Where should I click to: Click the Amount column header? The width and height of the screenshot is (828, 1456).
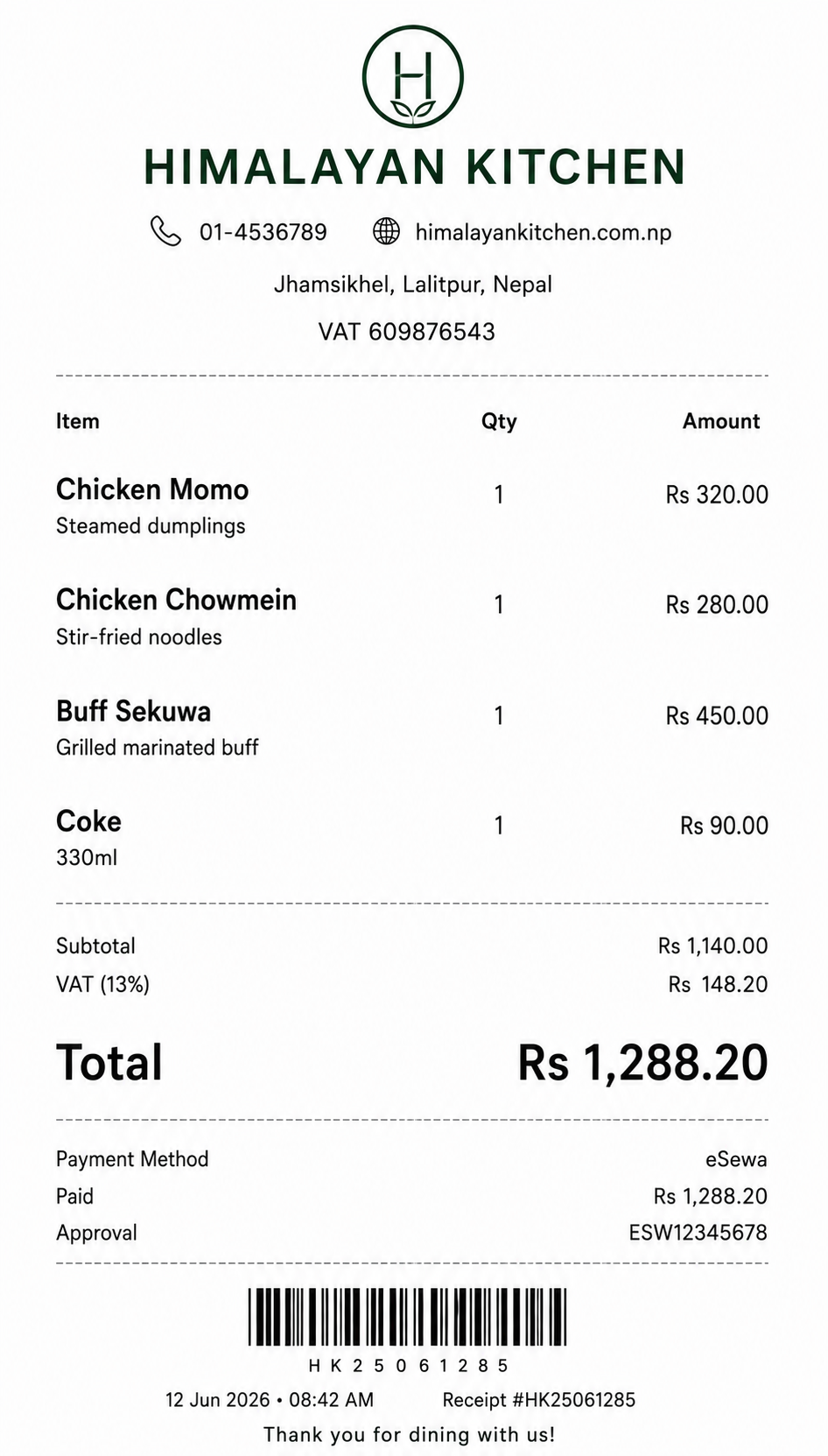tap(721, 421)
